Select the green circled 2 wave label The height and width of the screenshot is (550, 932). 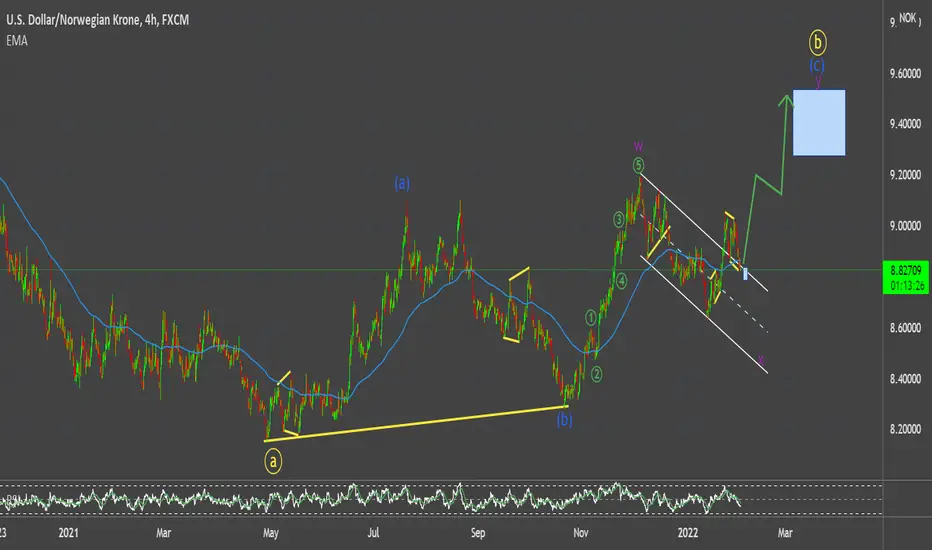597,374
